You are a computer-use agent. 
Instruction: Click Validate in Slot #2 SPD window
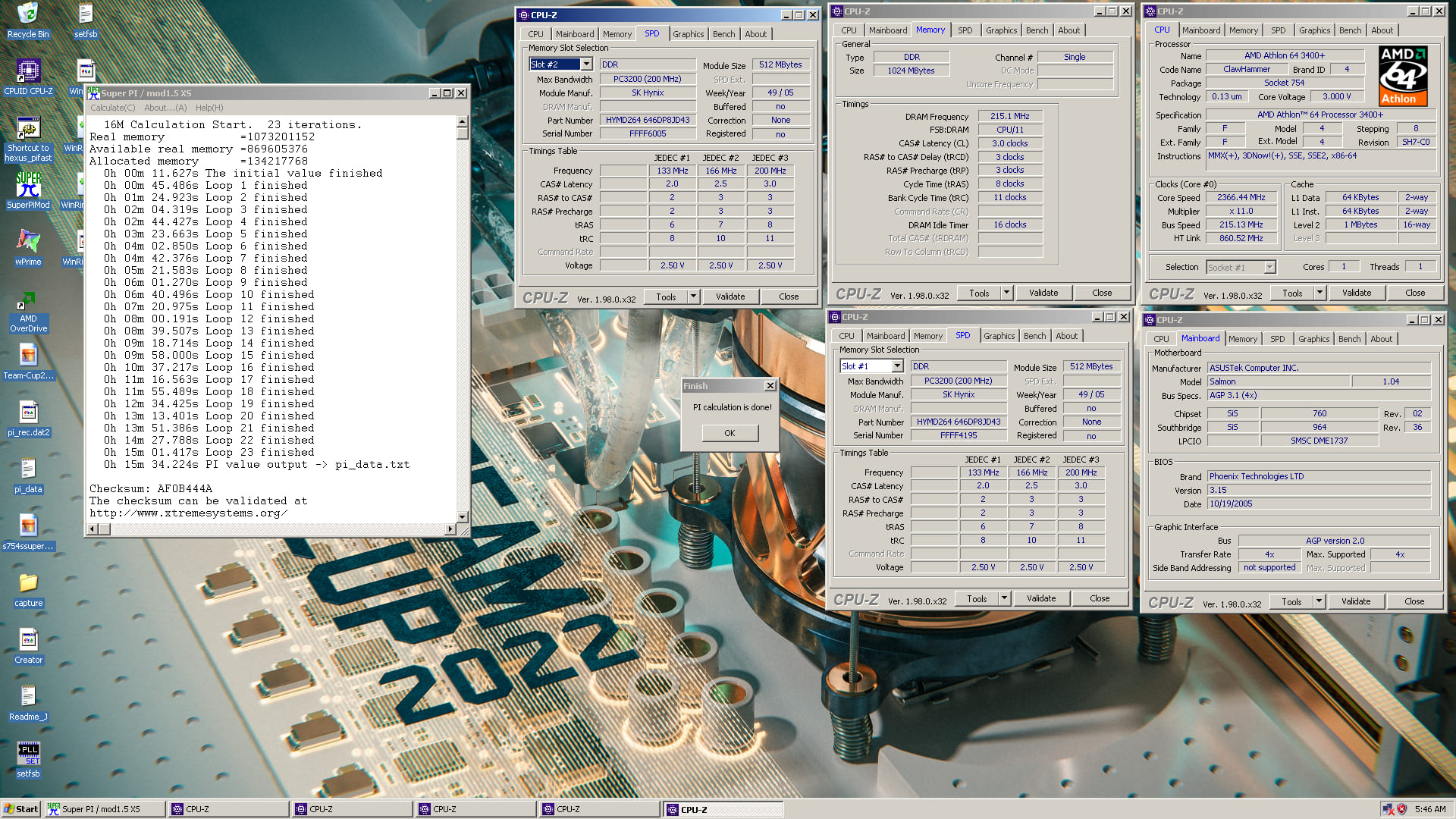pos(730,297)
